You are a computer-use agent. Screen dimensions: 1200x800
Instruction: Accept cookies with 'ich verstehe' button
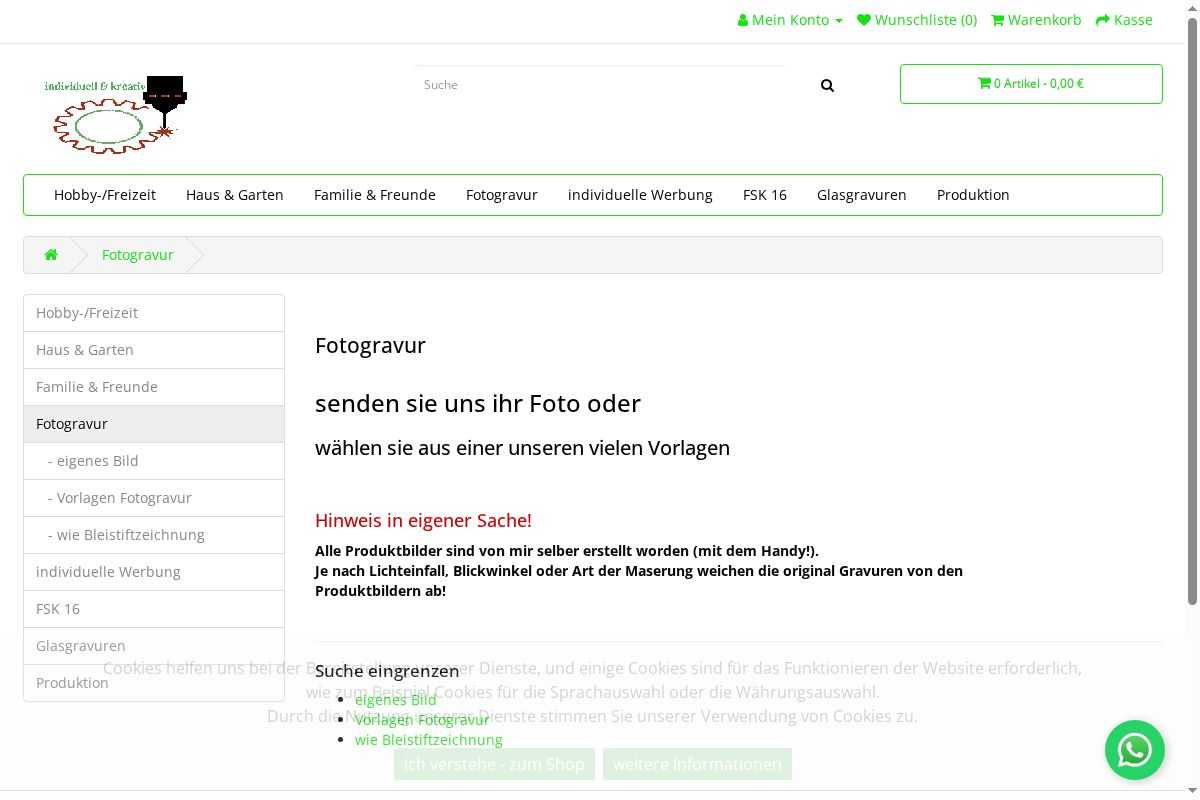coord(494,764)
